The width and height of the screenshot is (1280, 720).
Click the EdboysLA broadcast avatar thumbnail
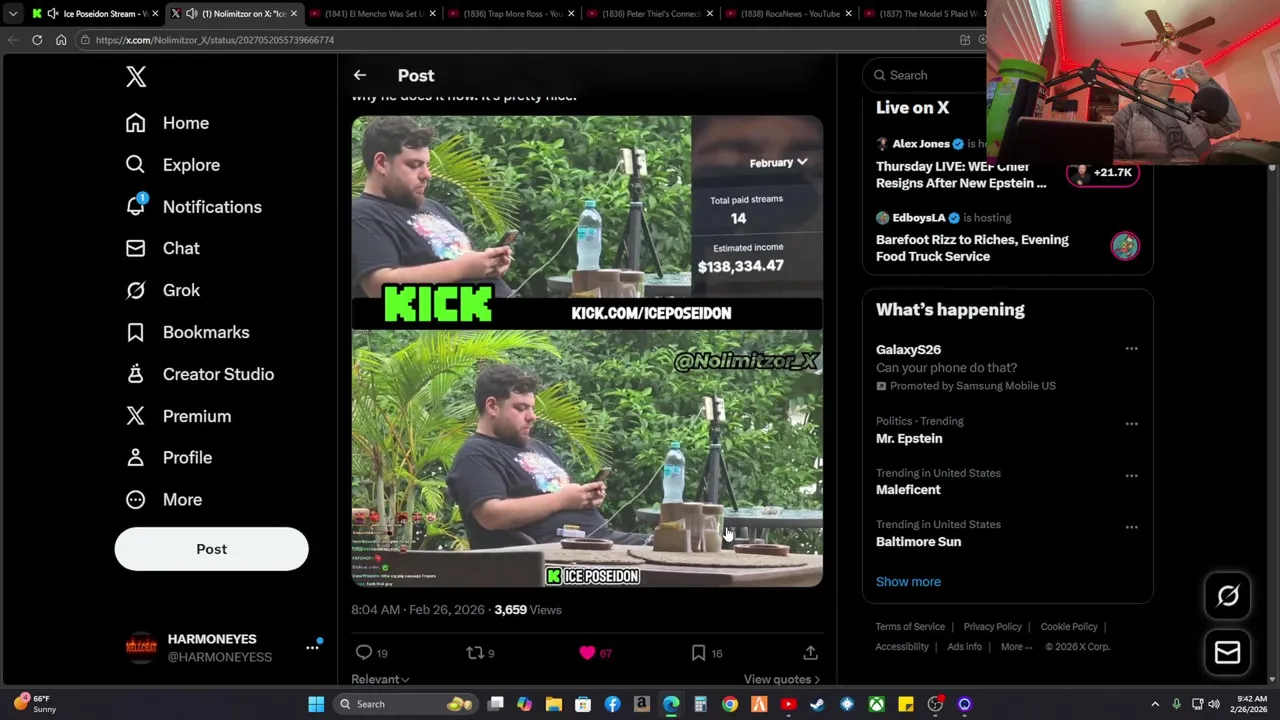pyautogui.click(x=1125, y=245)
